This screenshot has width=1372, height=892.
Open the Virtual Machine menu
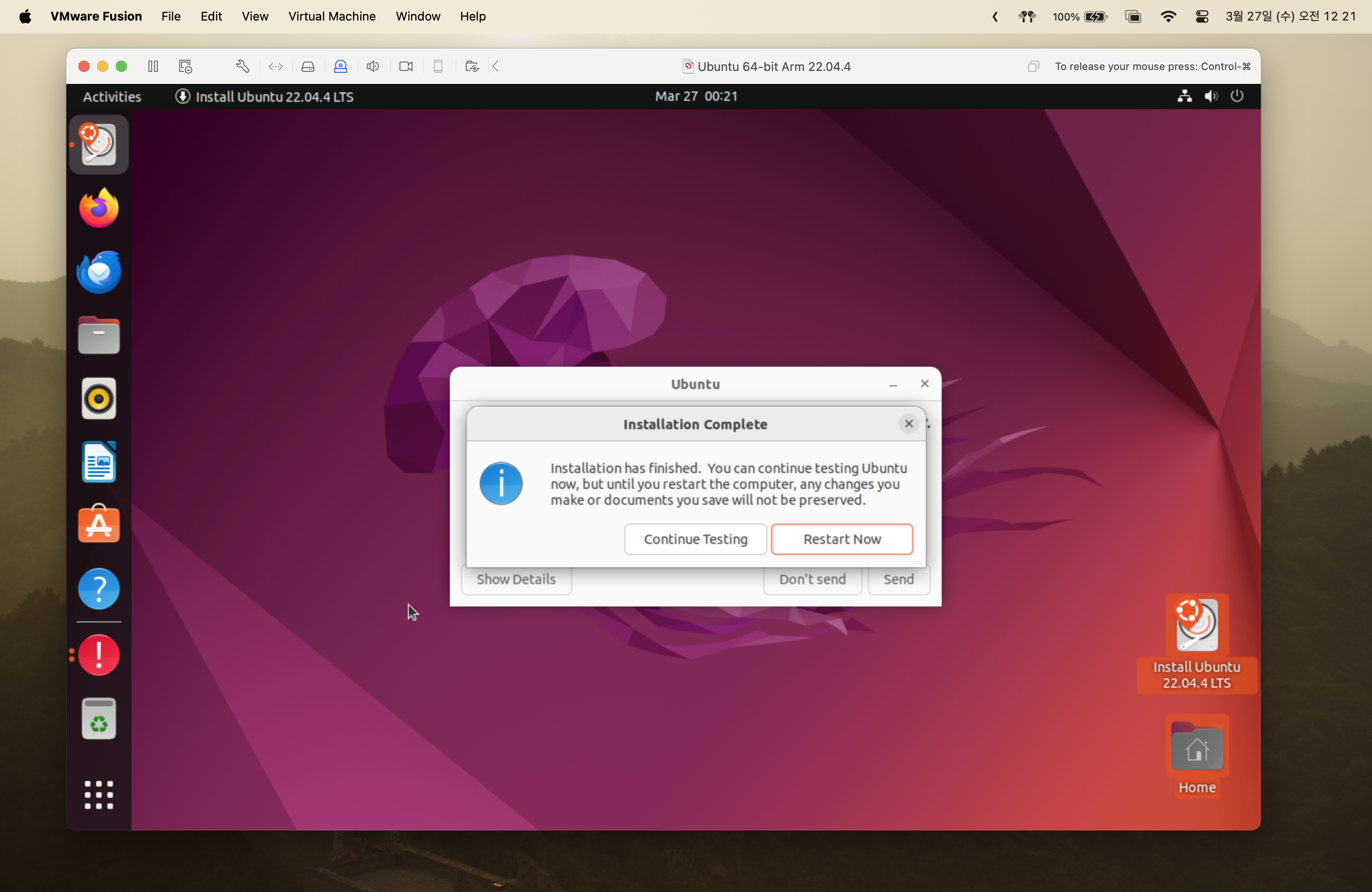pos(331,16)
